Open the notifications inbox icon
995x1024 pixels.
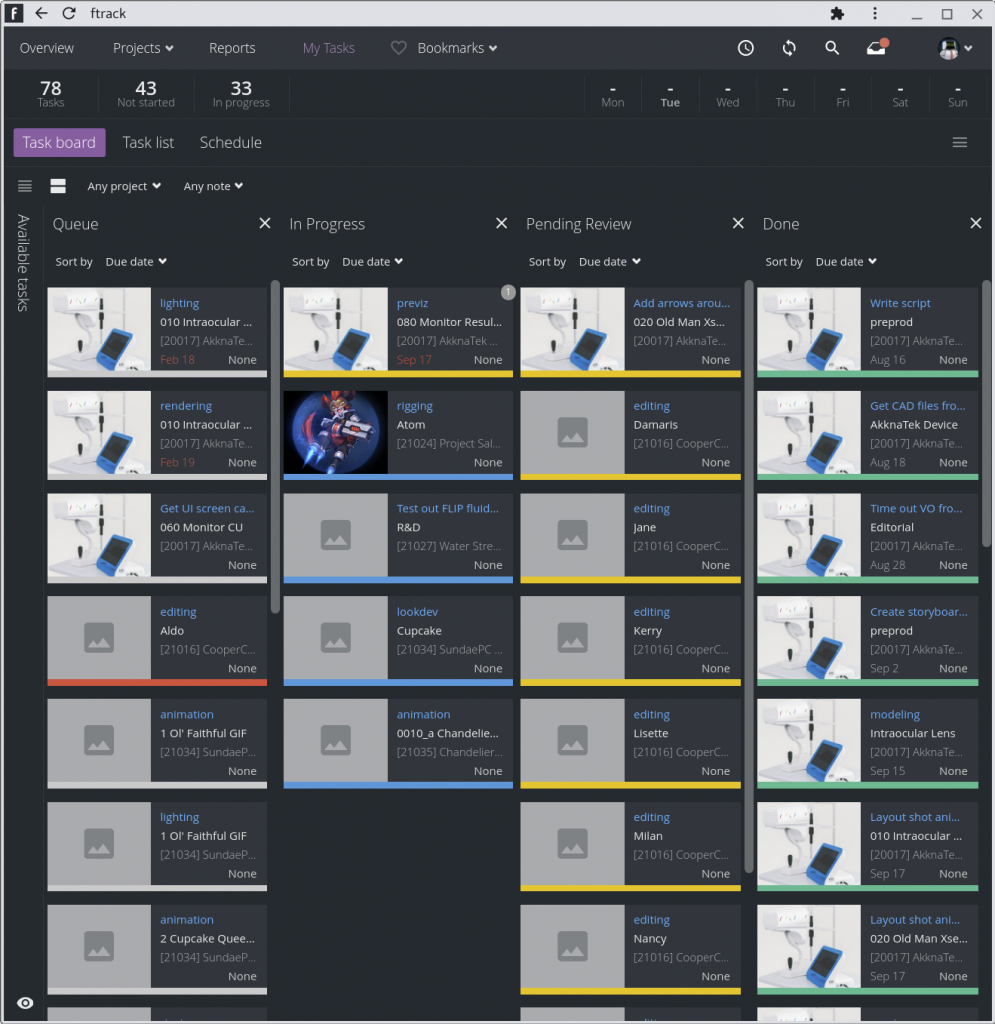[877, 47]
